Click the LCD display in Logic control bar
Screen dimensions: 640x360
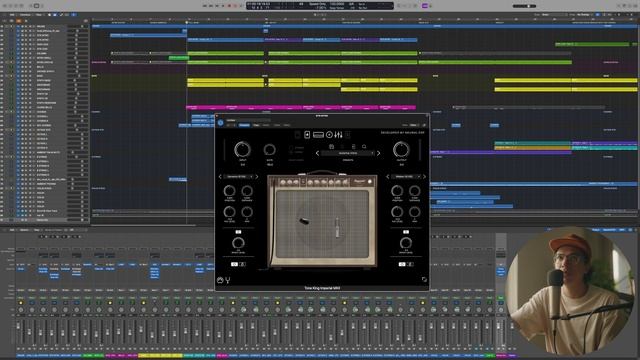[320, 6]
